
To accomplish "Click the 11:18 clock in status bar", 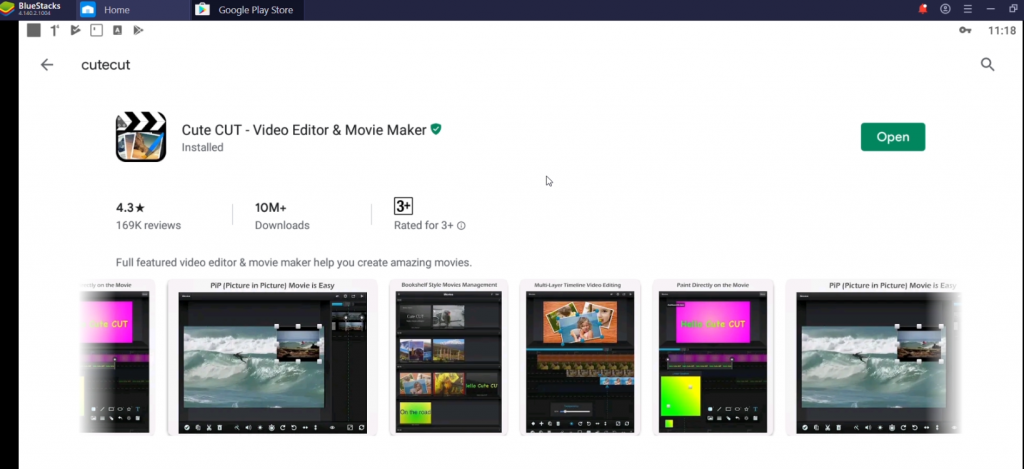I will pos(1001,31).
